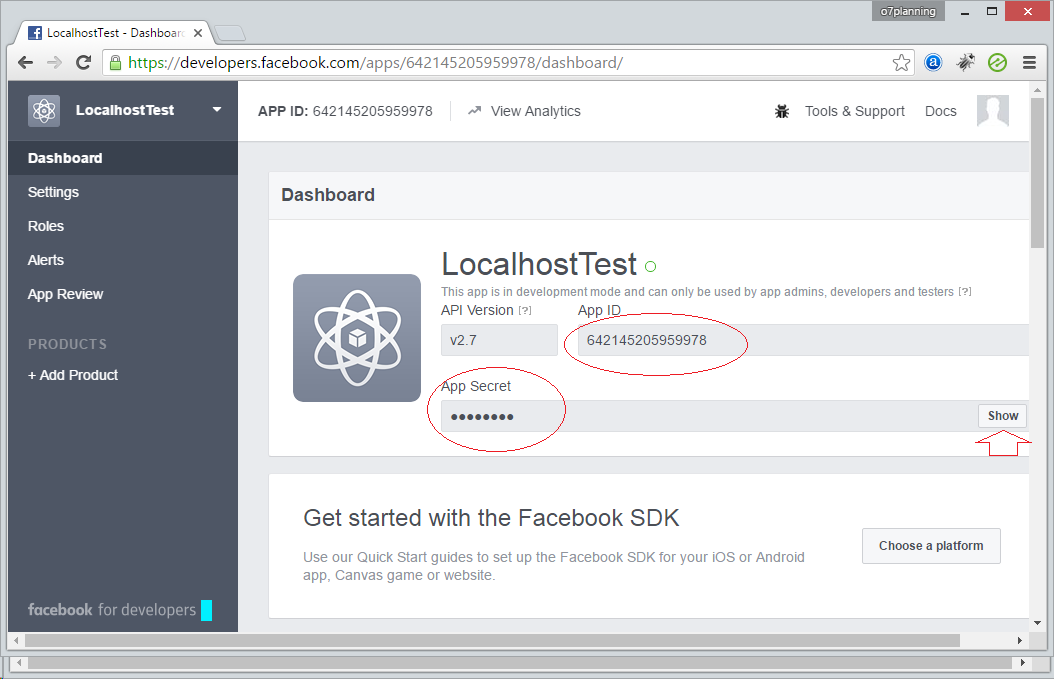Click 'Get started with the Facebook SDK' heading

(x=491, y=518)
